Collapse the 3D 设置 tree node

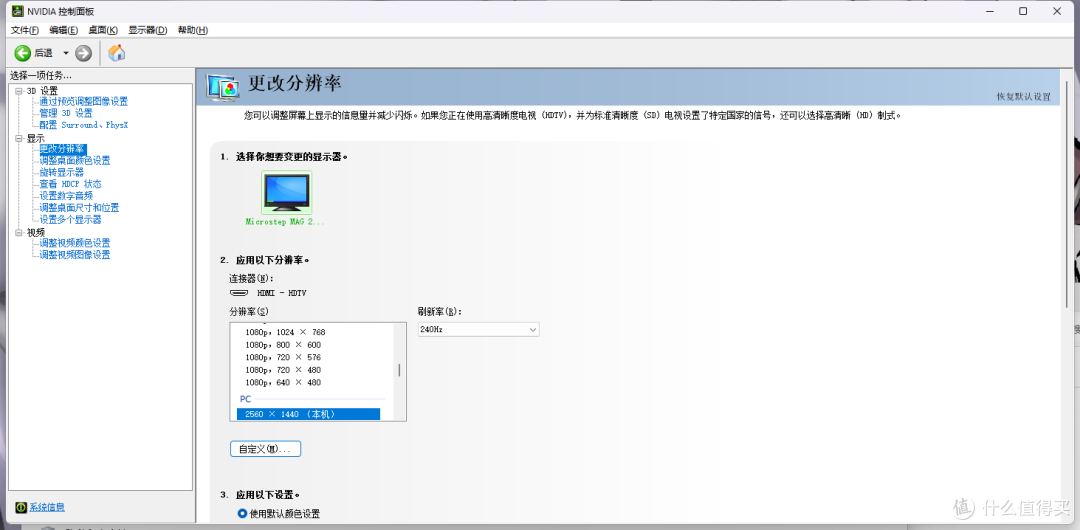tap(19, 90)
